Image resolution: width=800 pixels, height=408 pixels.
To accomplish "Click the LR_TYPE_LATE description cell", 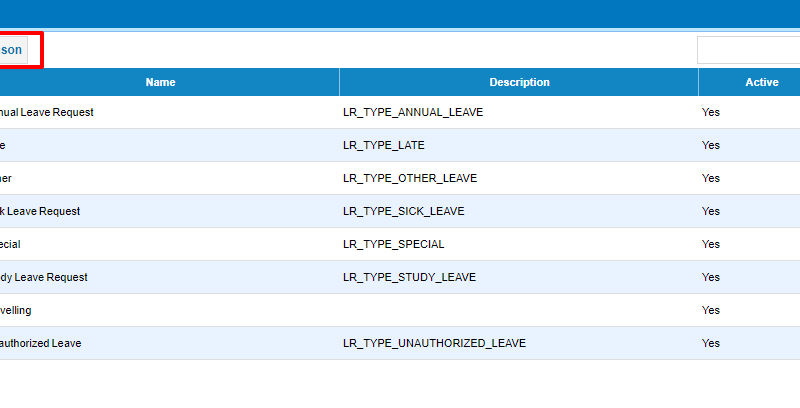I will [384, 145].
